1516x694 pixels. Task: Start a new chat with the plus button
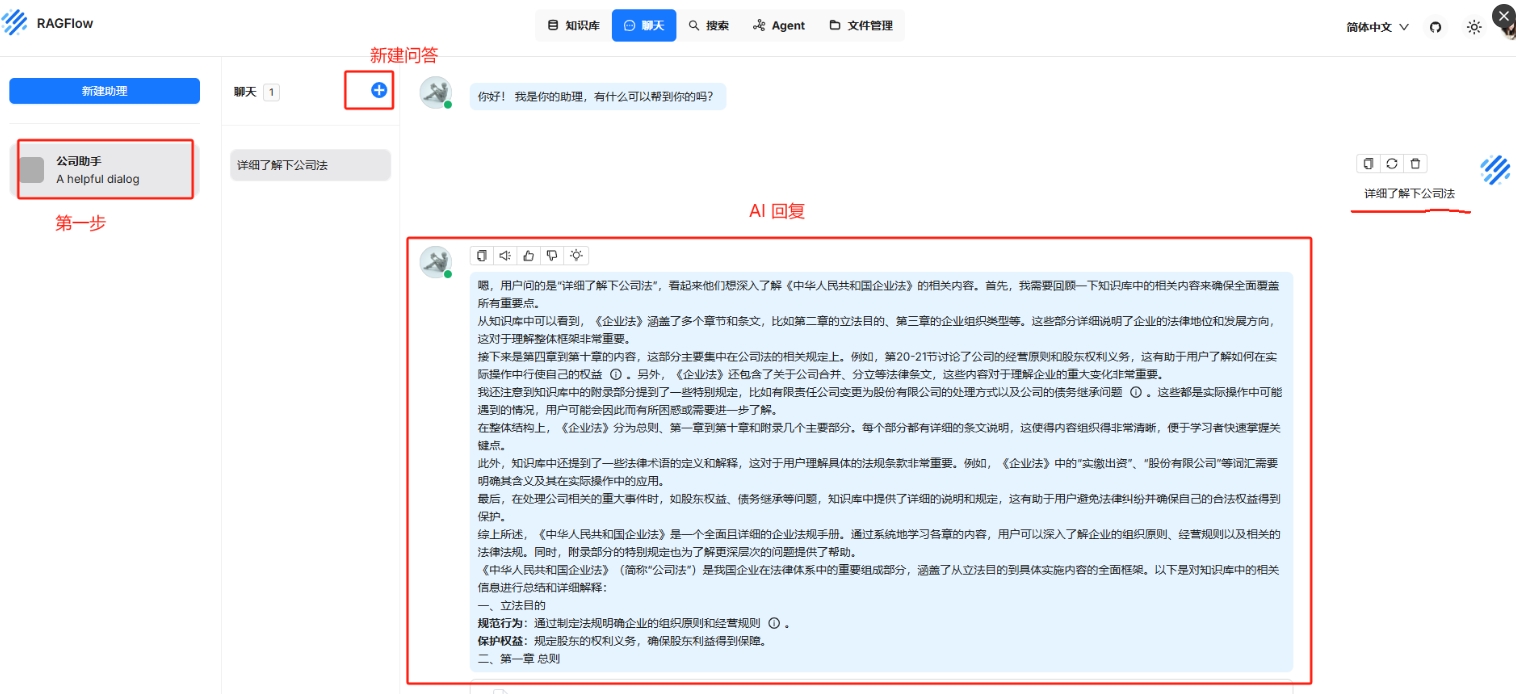pos(378,90)
